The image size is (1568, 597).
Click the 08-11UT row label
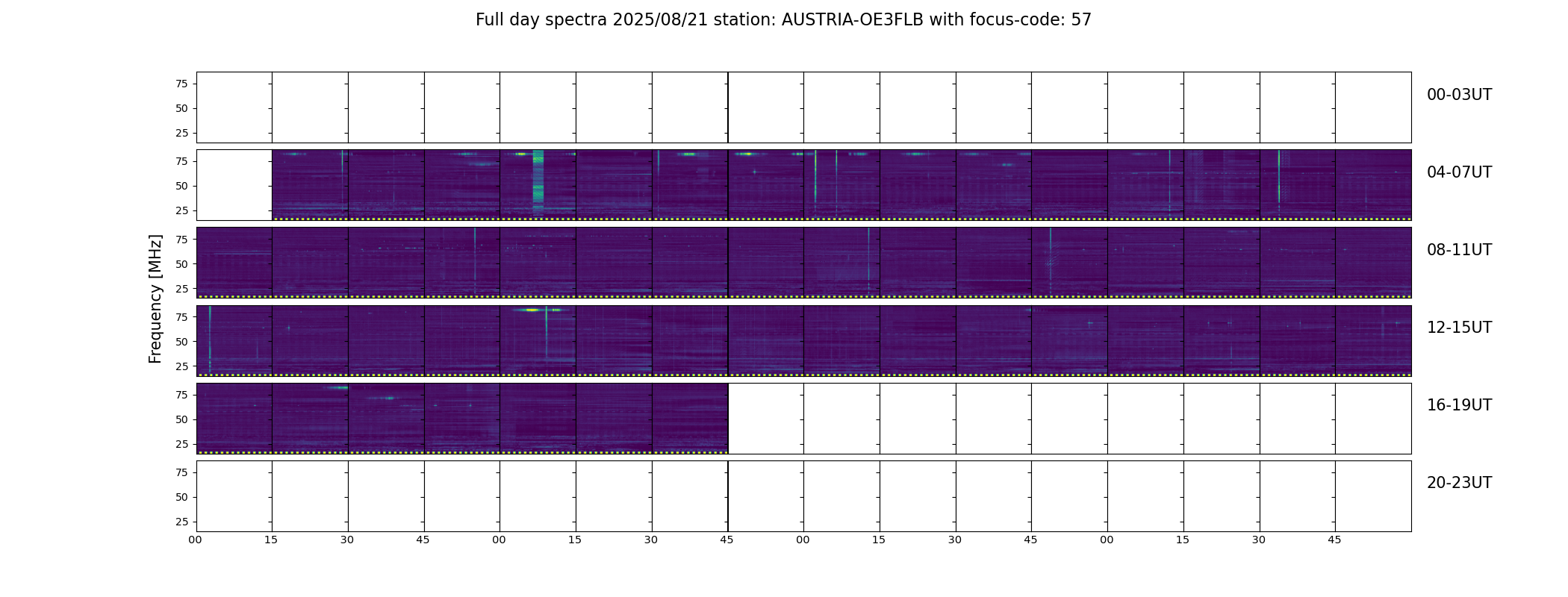tap(1459, 250)
